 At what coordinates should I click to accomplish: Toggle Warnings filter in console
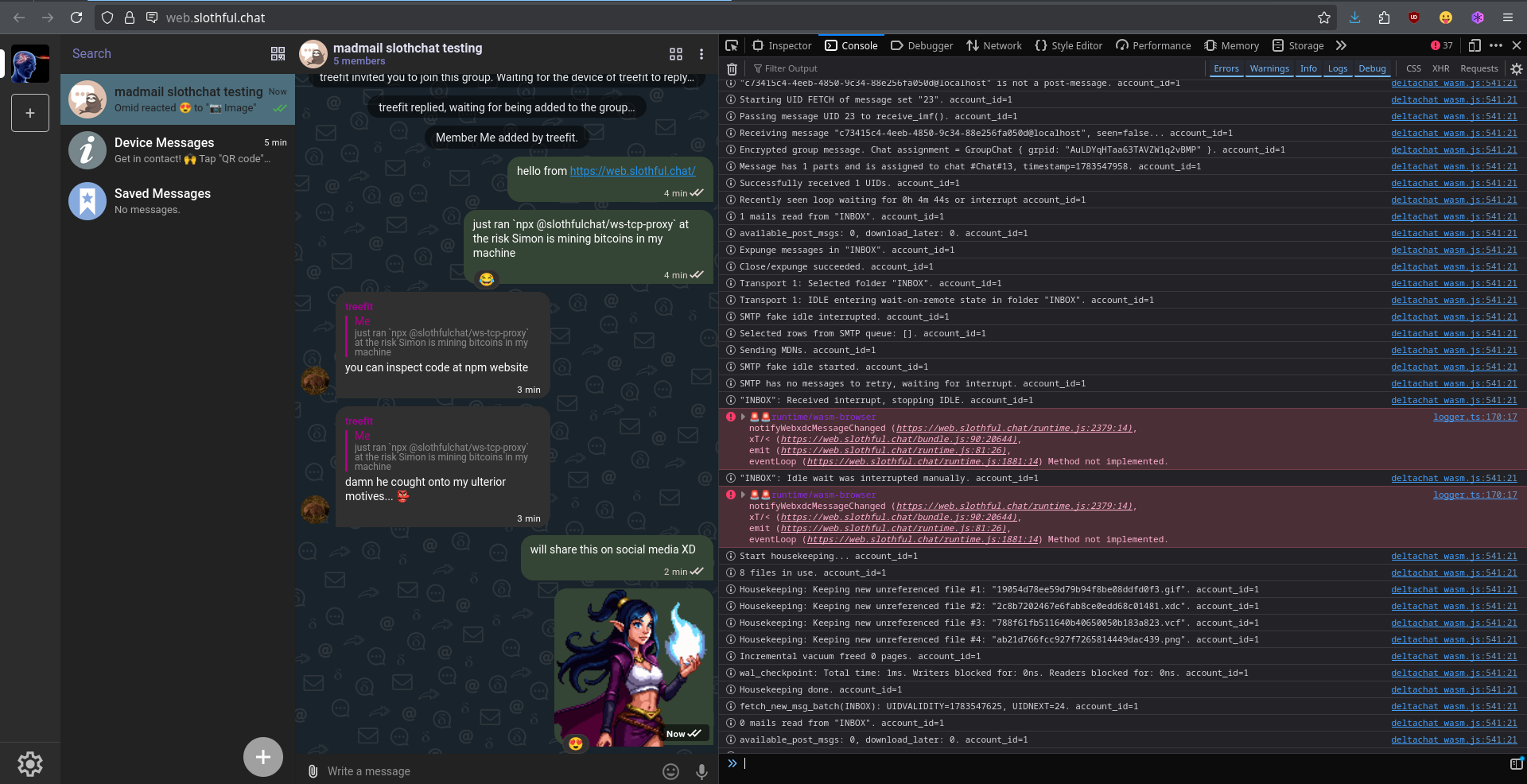coord(1269,69)
